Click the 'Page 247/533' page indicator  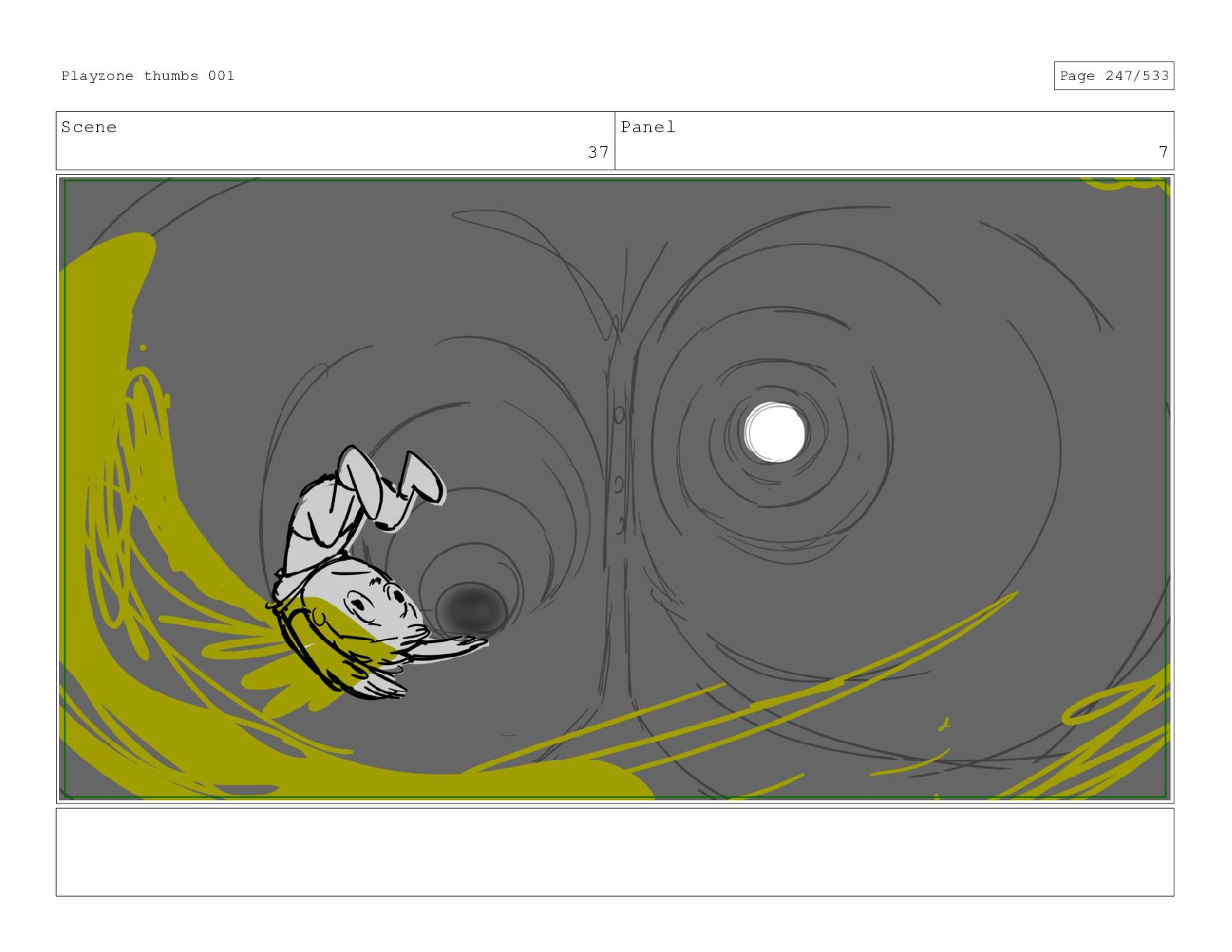tap(1114, 75)
